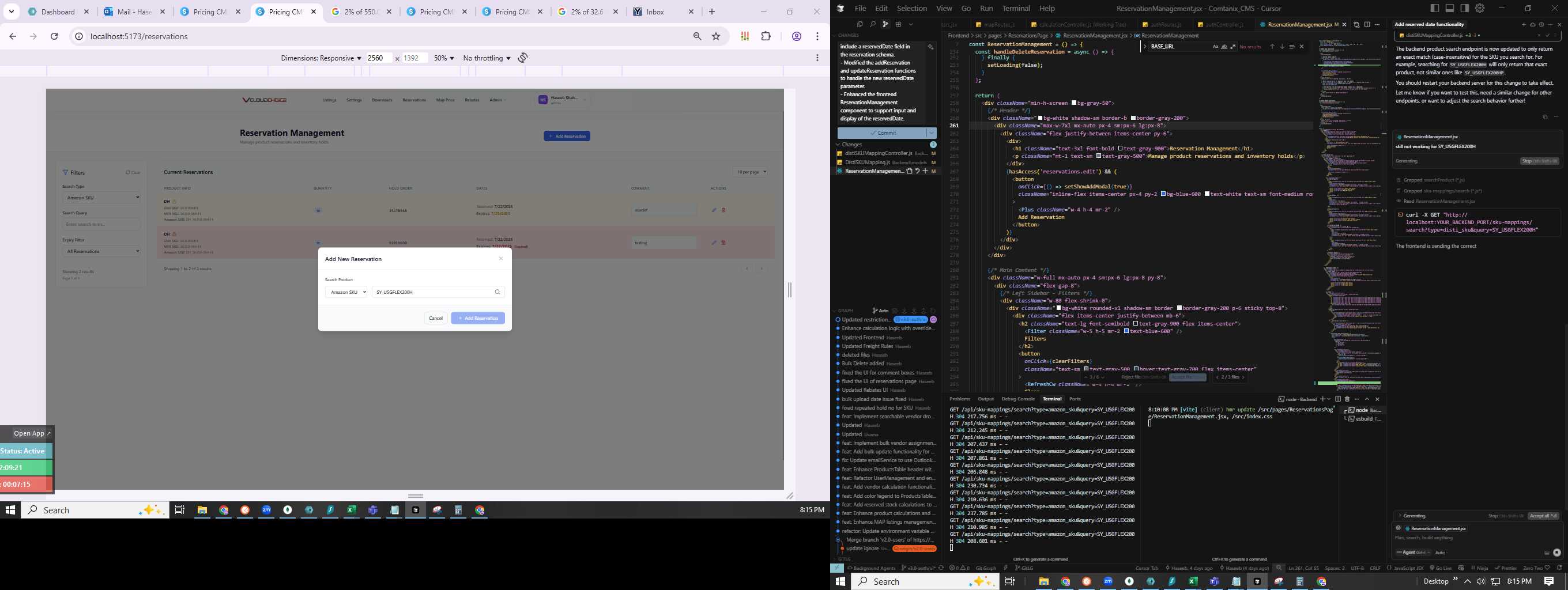This screenshot has width=1568, height=590.
Task: Switch to the Dashboard Chrome tab
Action: click(58, 12)
